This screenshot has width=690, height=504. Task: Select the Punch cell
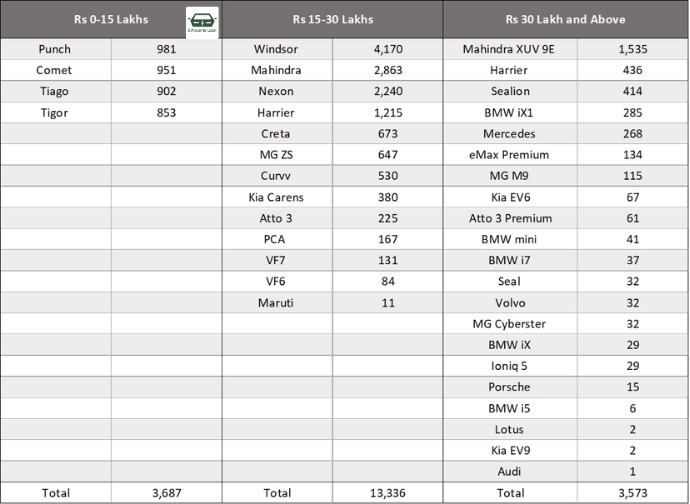[x=55, y=49]
